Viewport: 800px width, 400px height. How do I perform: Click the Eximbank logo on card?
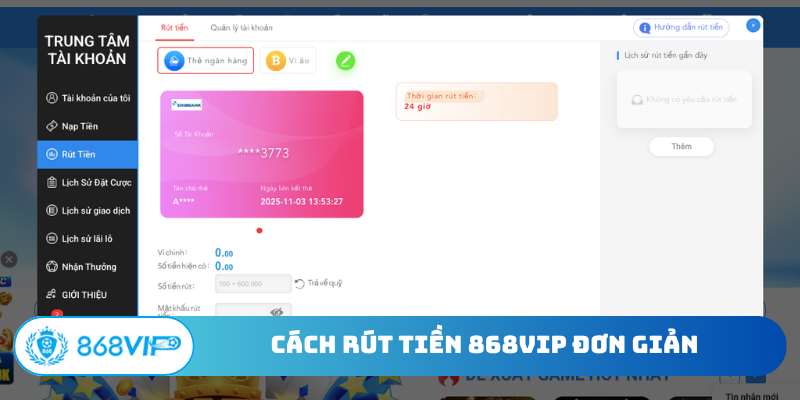pos(186,105)
